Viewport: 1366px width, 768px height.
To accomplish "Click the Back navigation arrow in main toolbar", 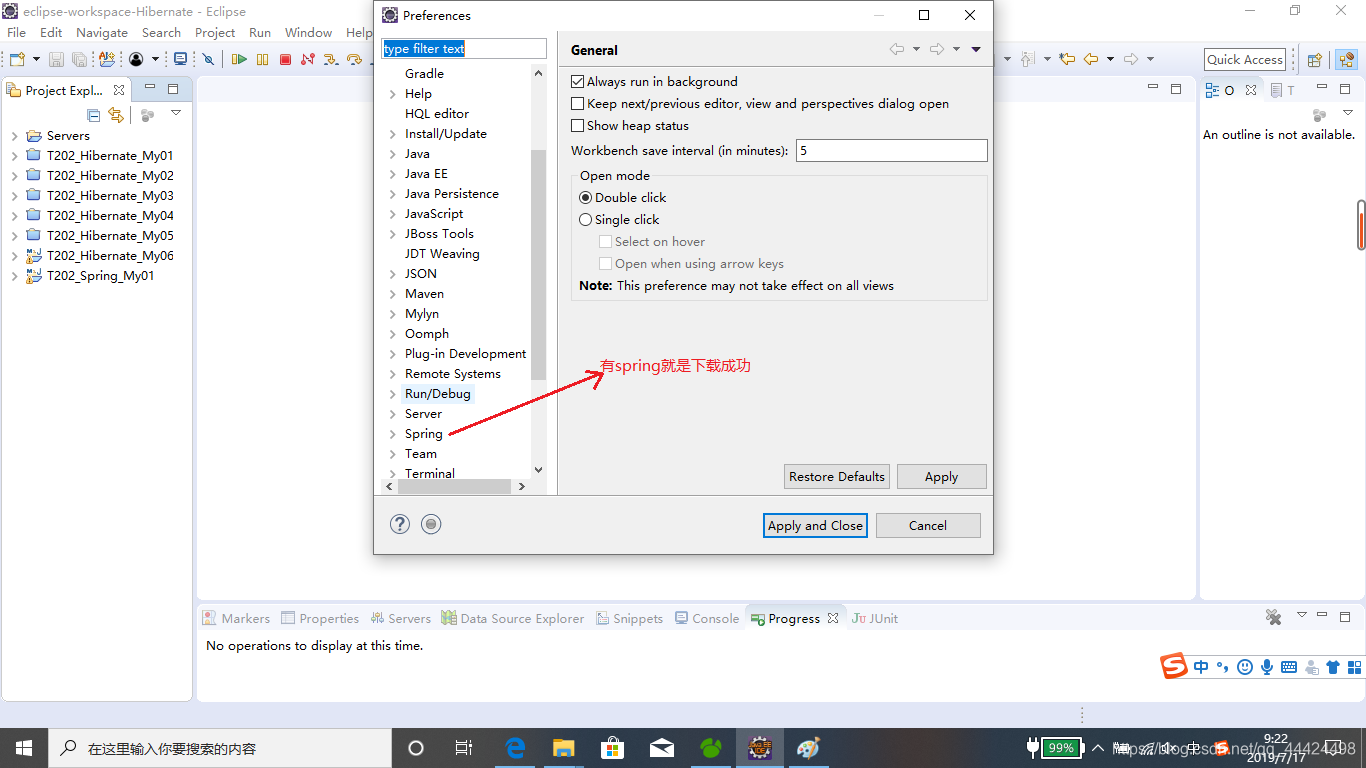I will click(1090, 59).
